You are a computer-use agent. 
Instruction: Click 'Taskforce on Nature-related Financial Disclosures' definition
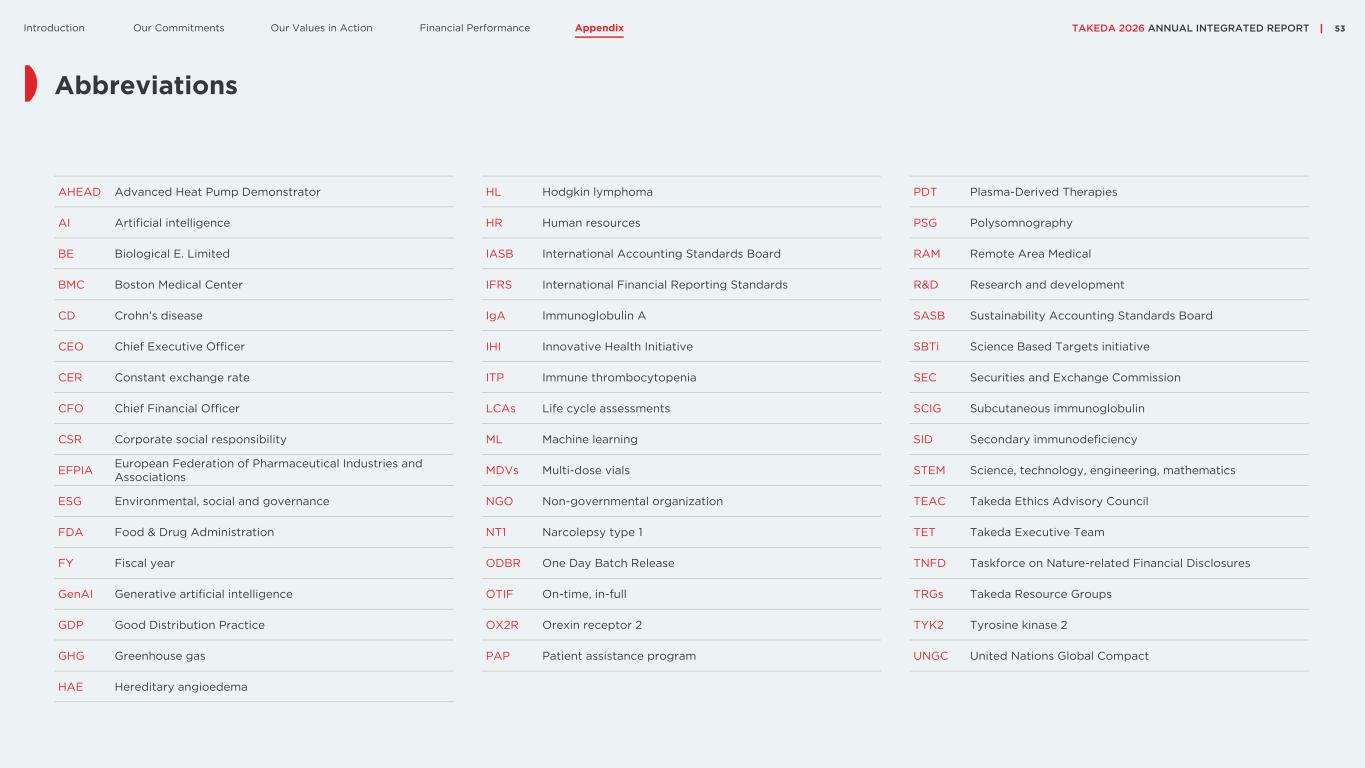point(1110,564)
